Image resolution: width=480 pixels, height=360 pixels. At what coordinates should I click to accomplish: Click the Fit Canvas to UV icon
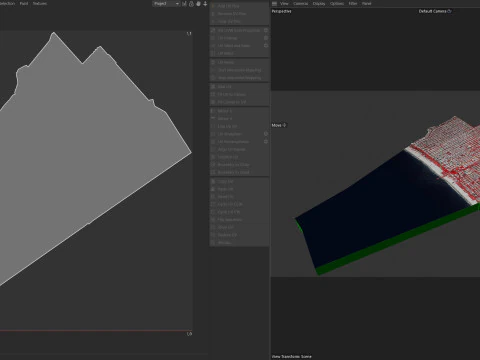213,102
